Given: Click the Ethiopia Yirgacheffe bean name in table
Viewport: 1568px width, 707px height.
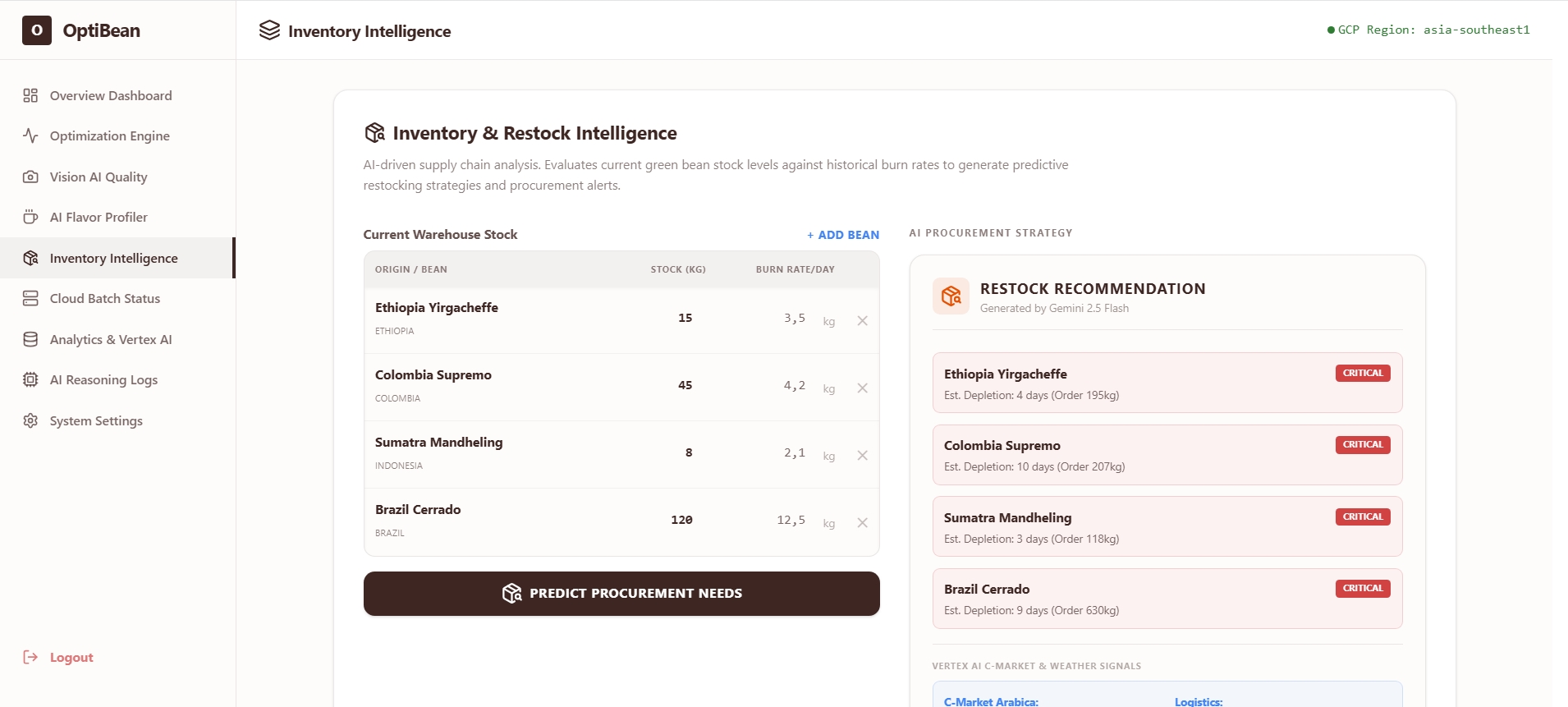Looking at the screenshot, I should [437, 307].
